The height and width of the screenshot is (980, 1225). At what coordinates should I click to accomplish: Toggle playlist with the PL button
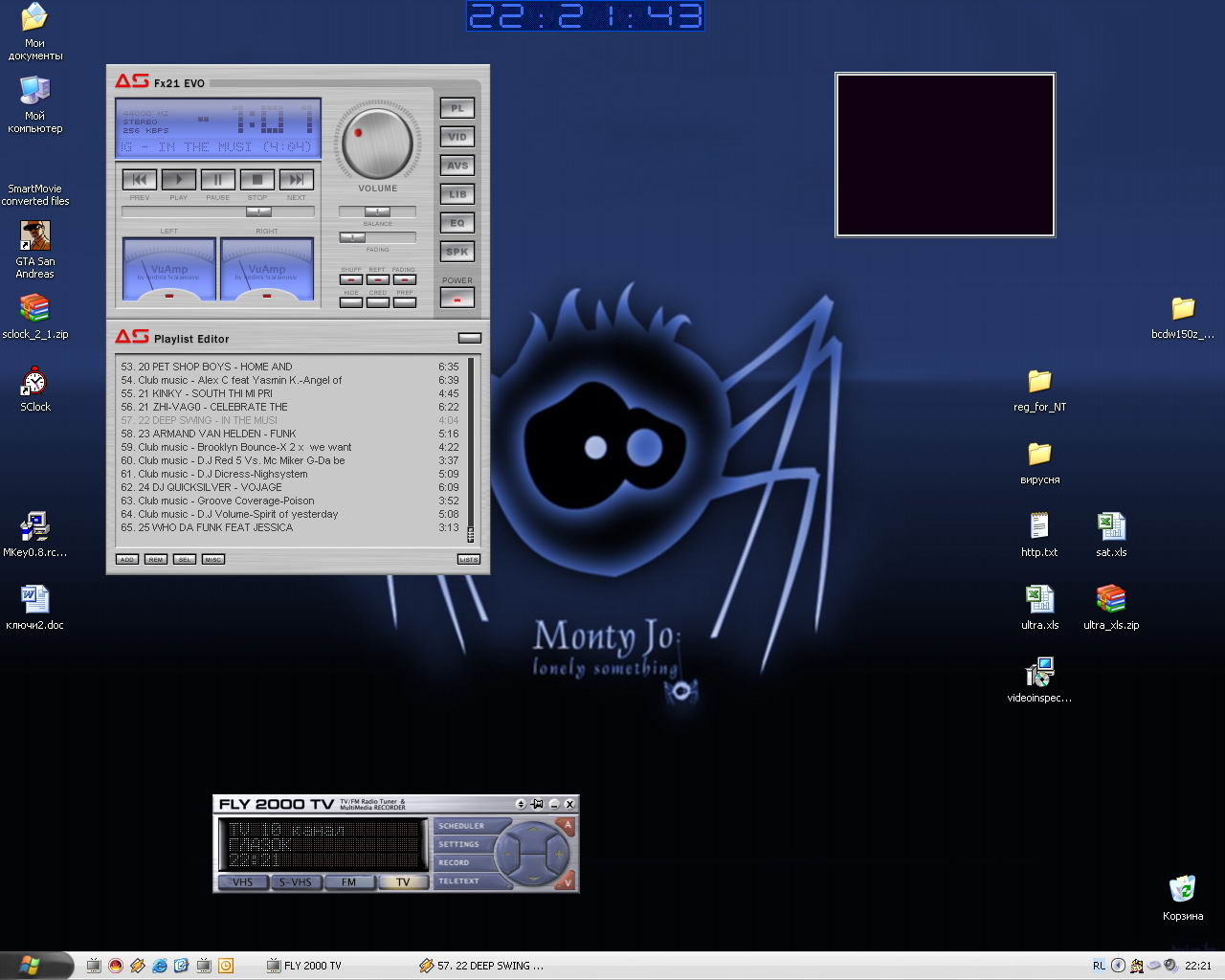click(457, 108)
